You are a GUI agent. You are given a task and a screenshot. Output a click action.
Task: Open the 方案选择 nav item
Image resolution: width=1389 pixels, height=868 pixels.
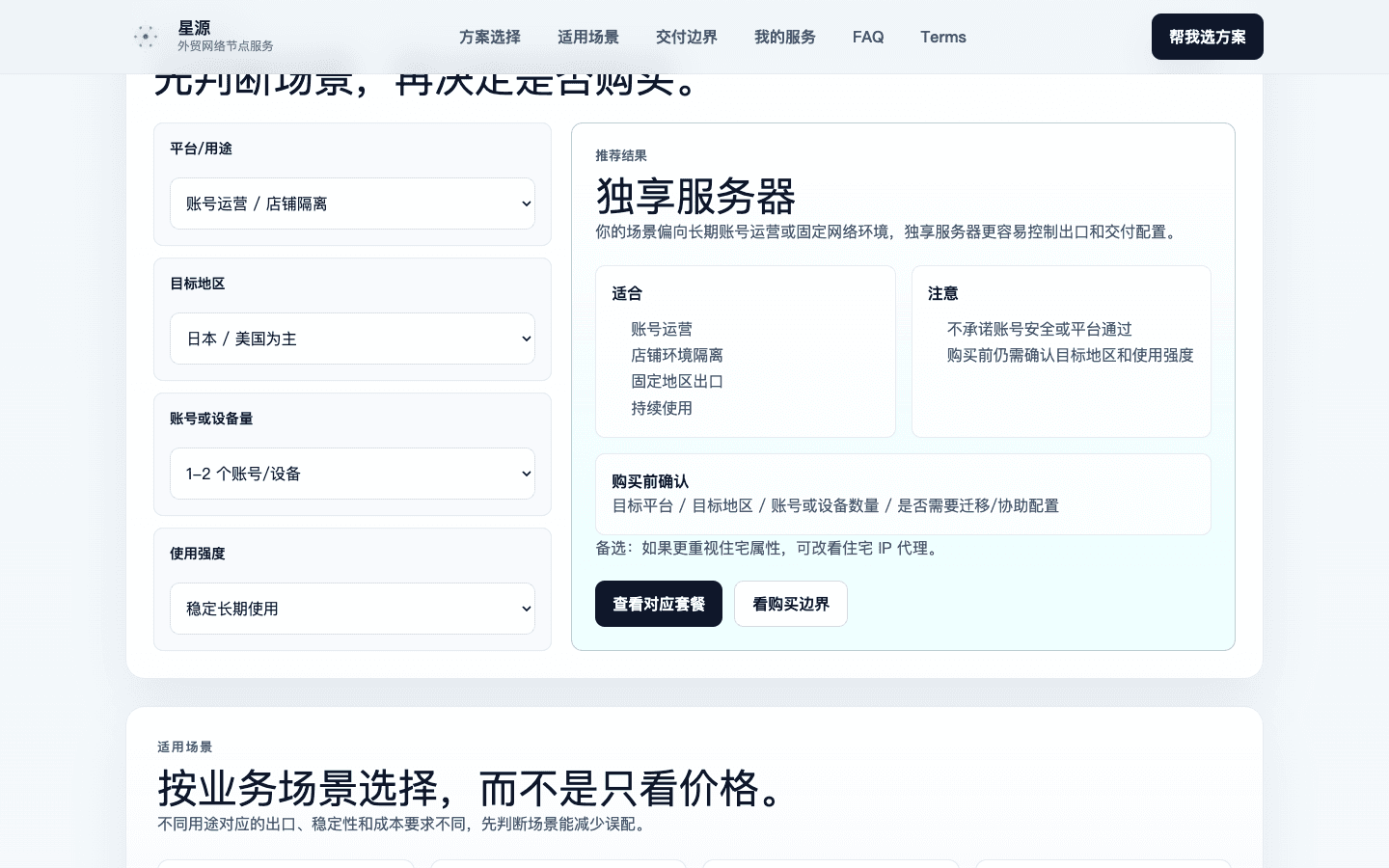click(490, 37)
